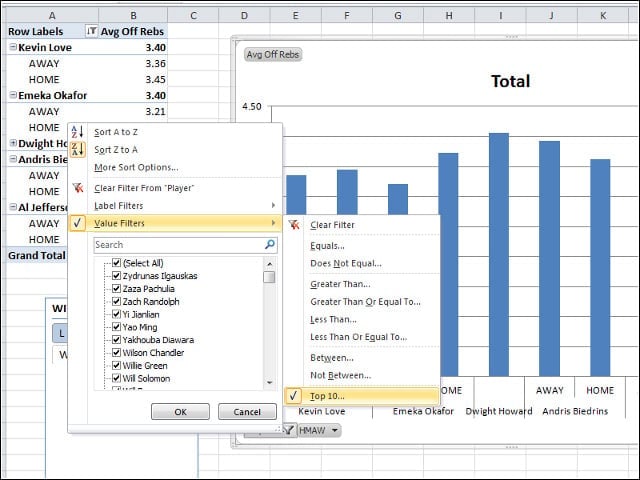Click the Cancel button
This screenshot has width=640, height=480.
pos(247,412)
